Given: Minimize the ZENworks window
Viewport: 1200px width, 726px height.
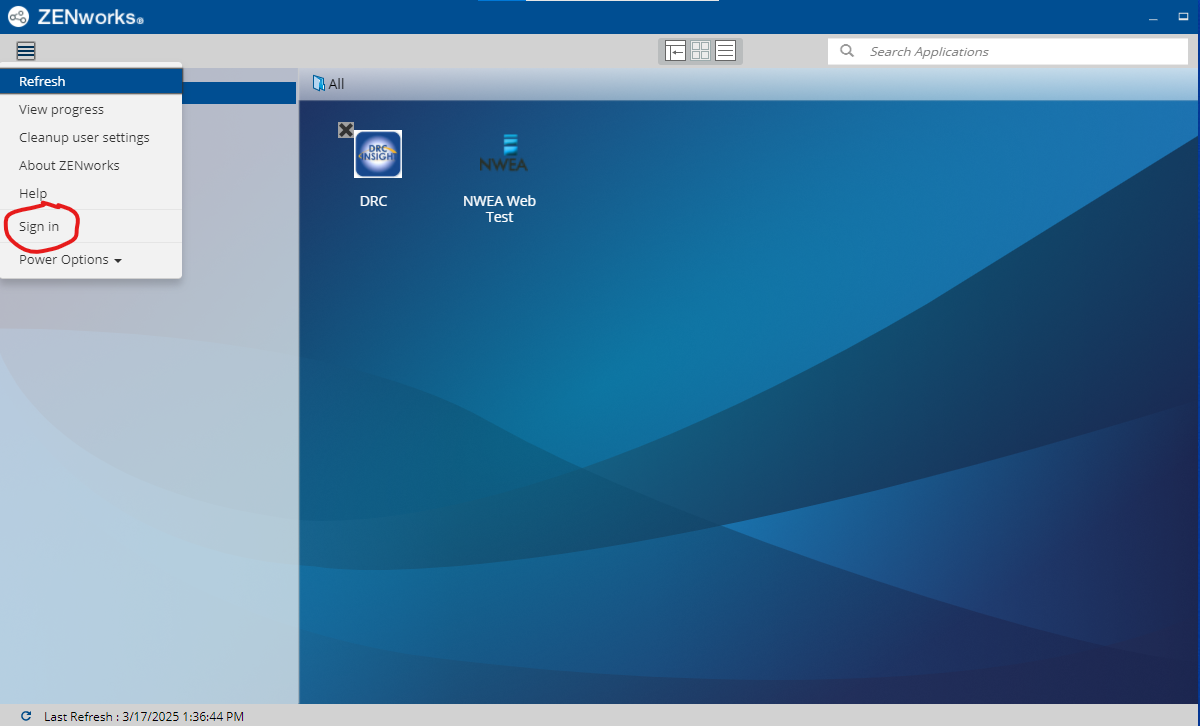Looking at the screenshot, I should [x=1154, y=18].
